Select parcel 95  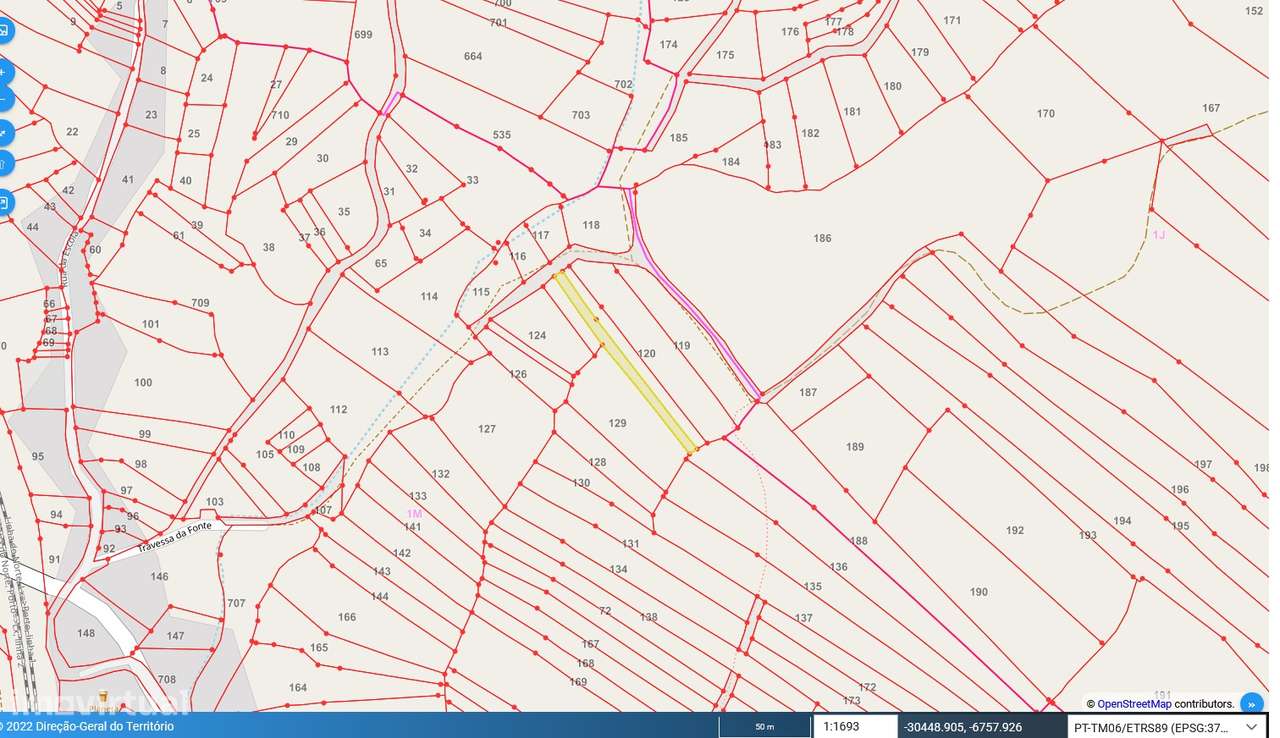click(x=38, y=456)
